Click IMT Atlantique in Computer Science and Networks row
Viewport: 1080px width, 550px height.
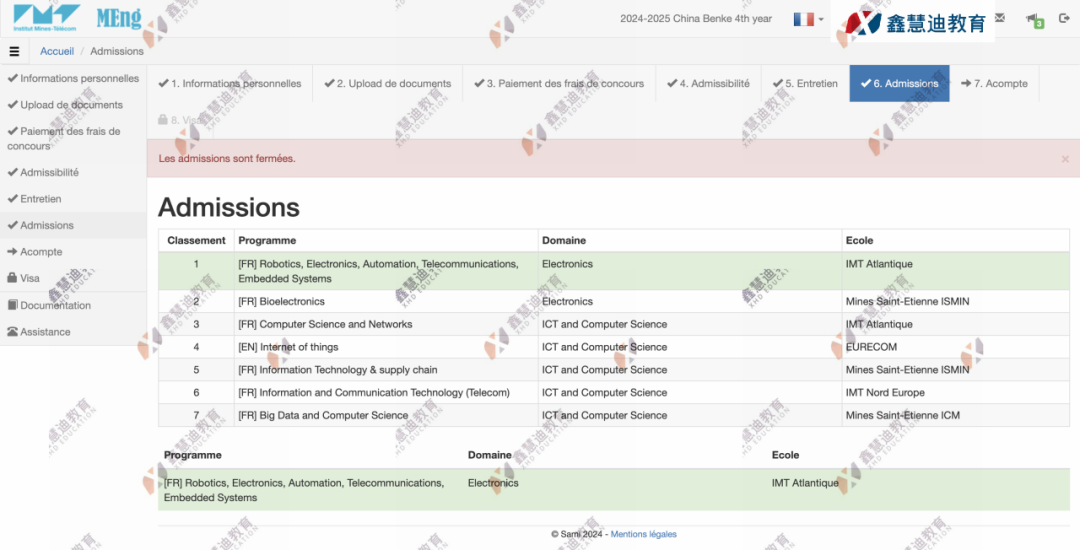955,324
